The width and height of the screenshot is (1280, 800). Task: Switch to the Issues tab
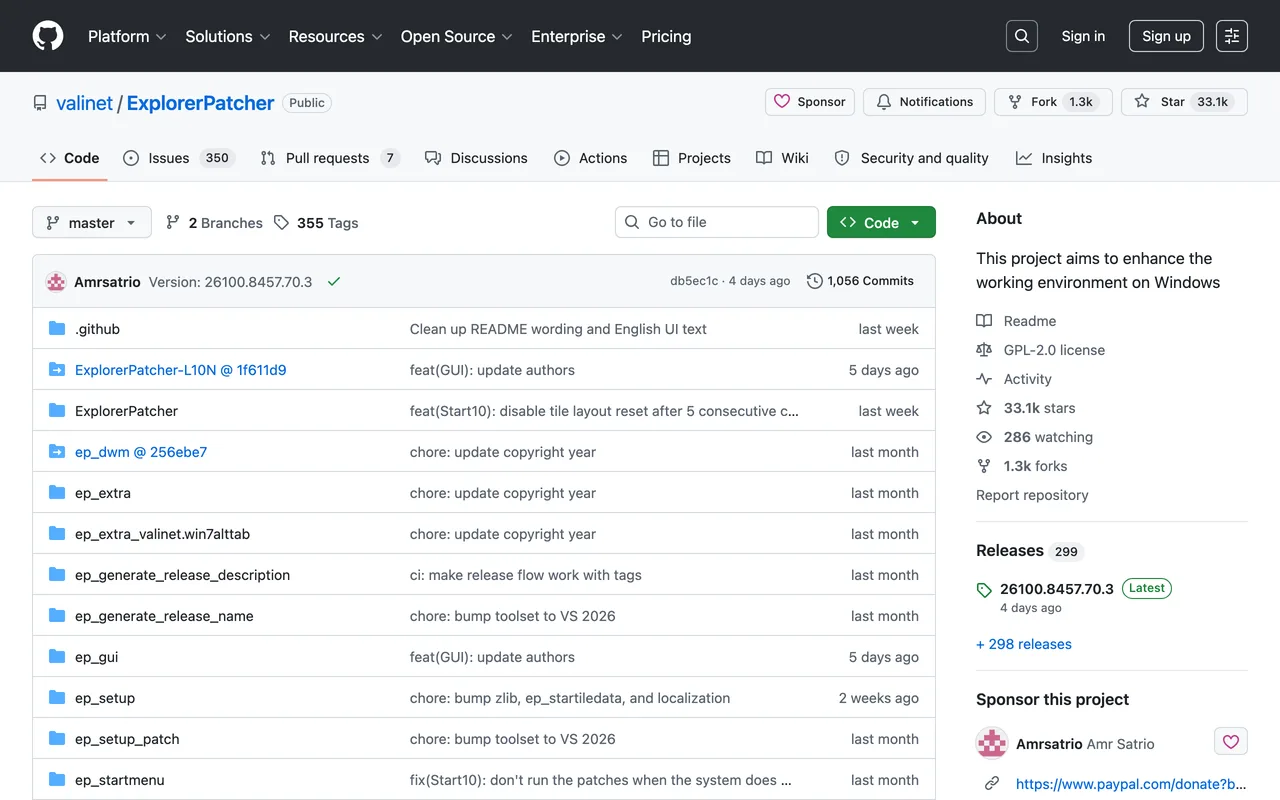(179, 158)
